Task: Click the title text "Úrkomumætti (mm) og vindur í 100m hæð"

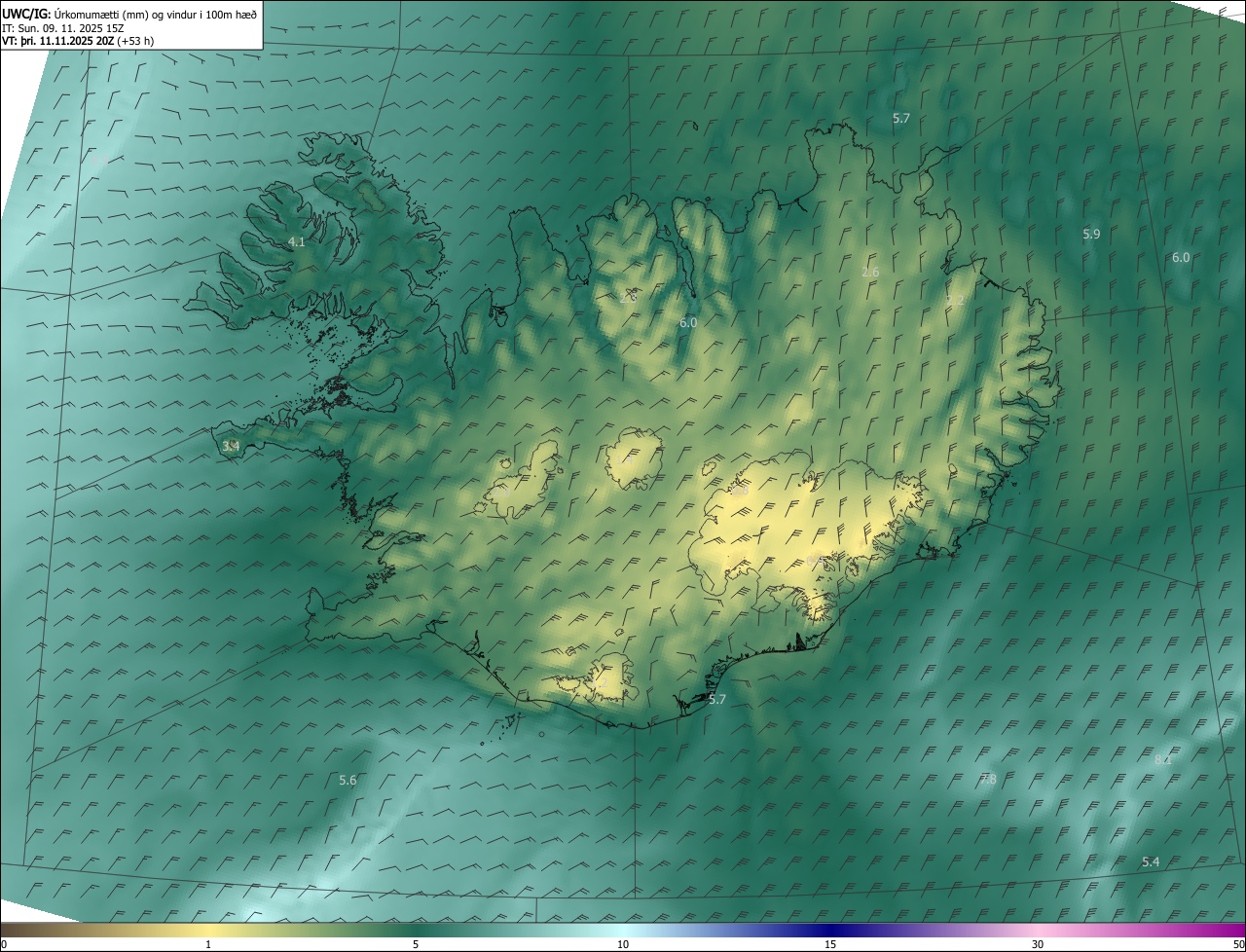Action: [155, 14]
